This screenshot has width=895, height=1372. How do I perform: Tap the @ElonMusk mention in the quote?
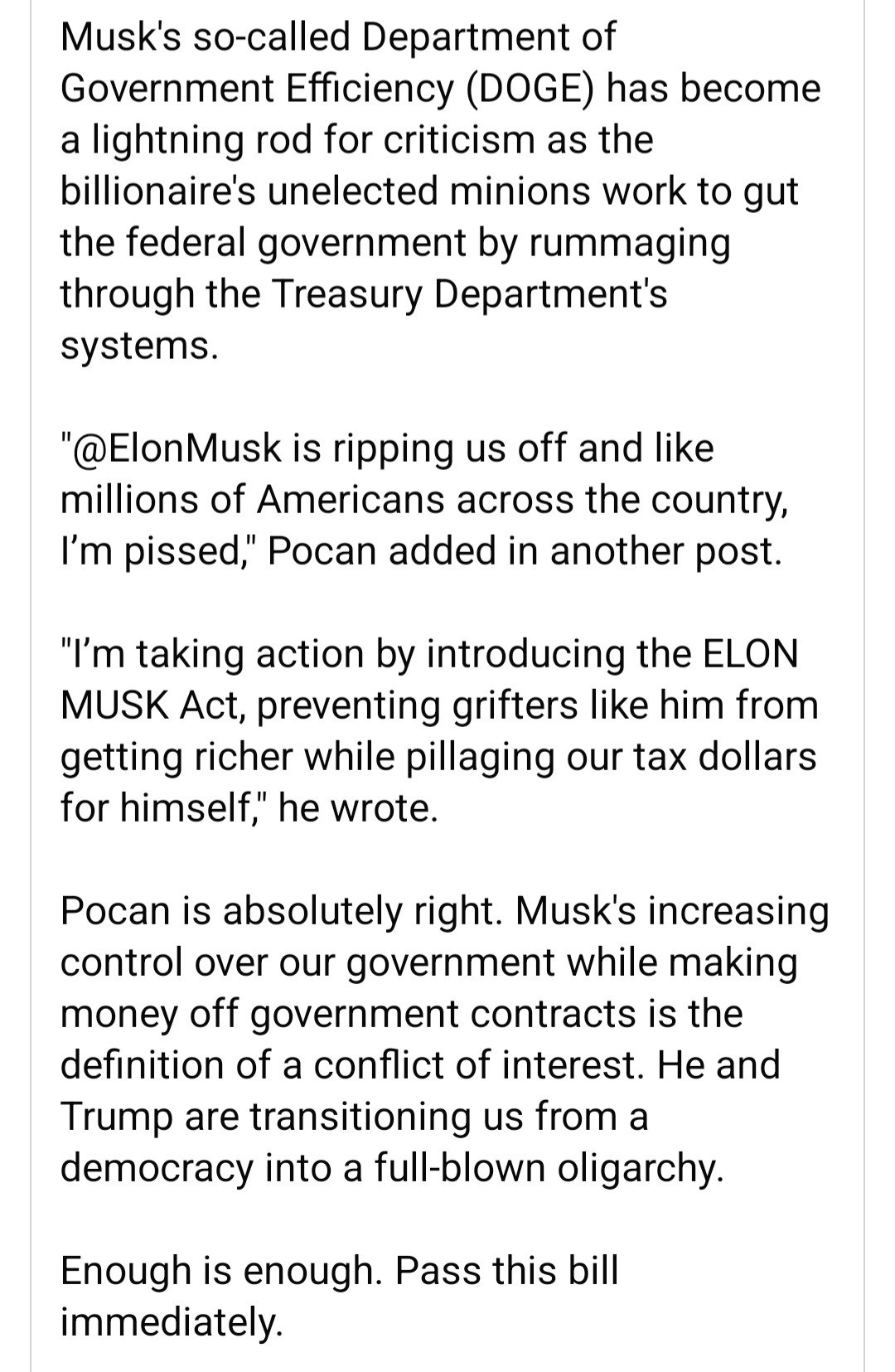[x=179, y=448]
